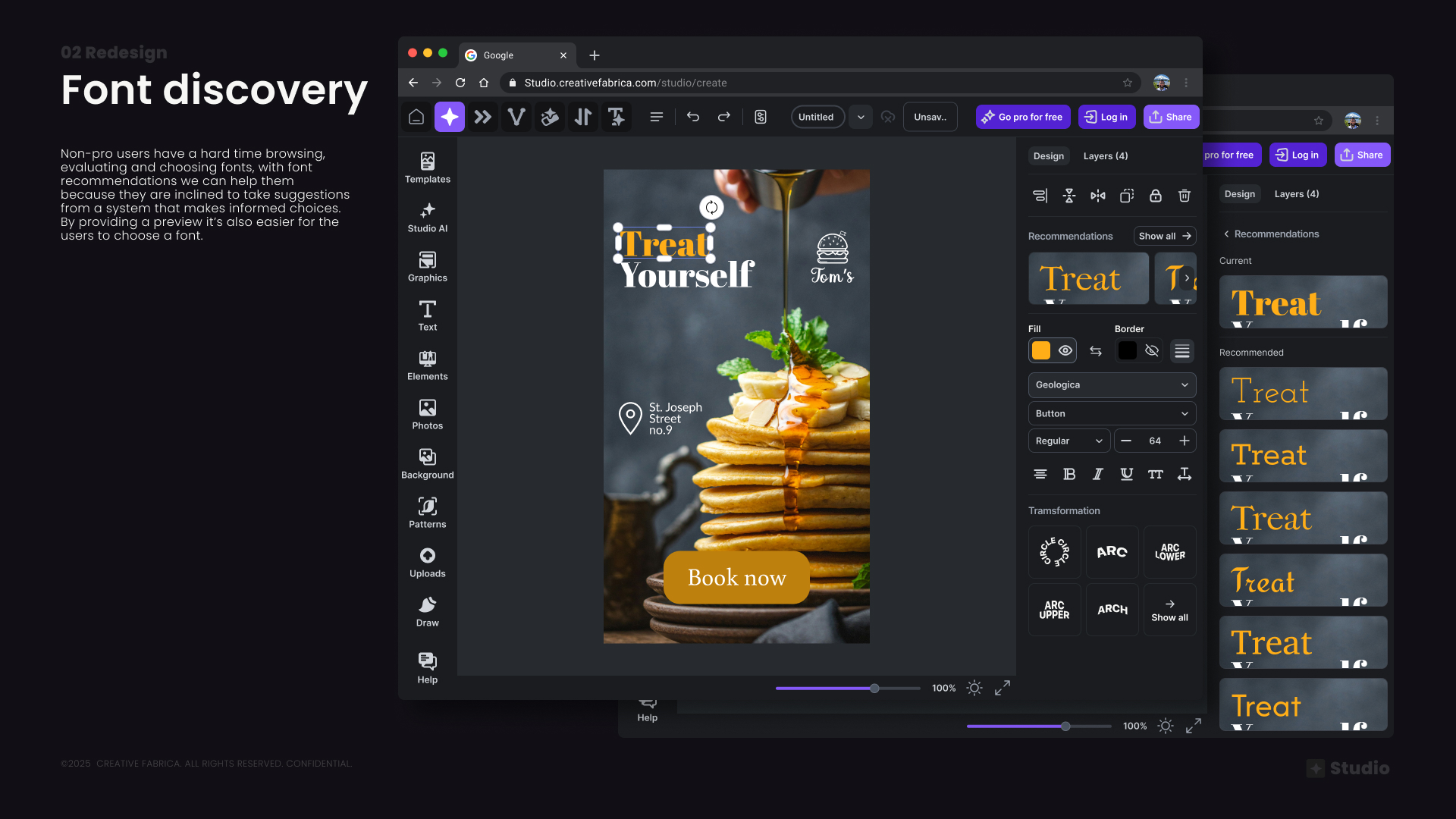Image resolution: width=1456 pixels, height=819 pixels.
Task: Delete the selected text layer
Action: coord(1185,196)
